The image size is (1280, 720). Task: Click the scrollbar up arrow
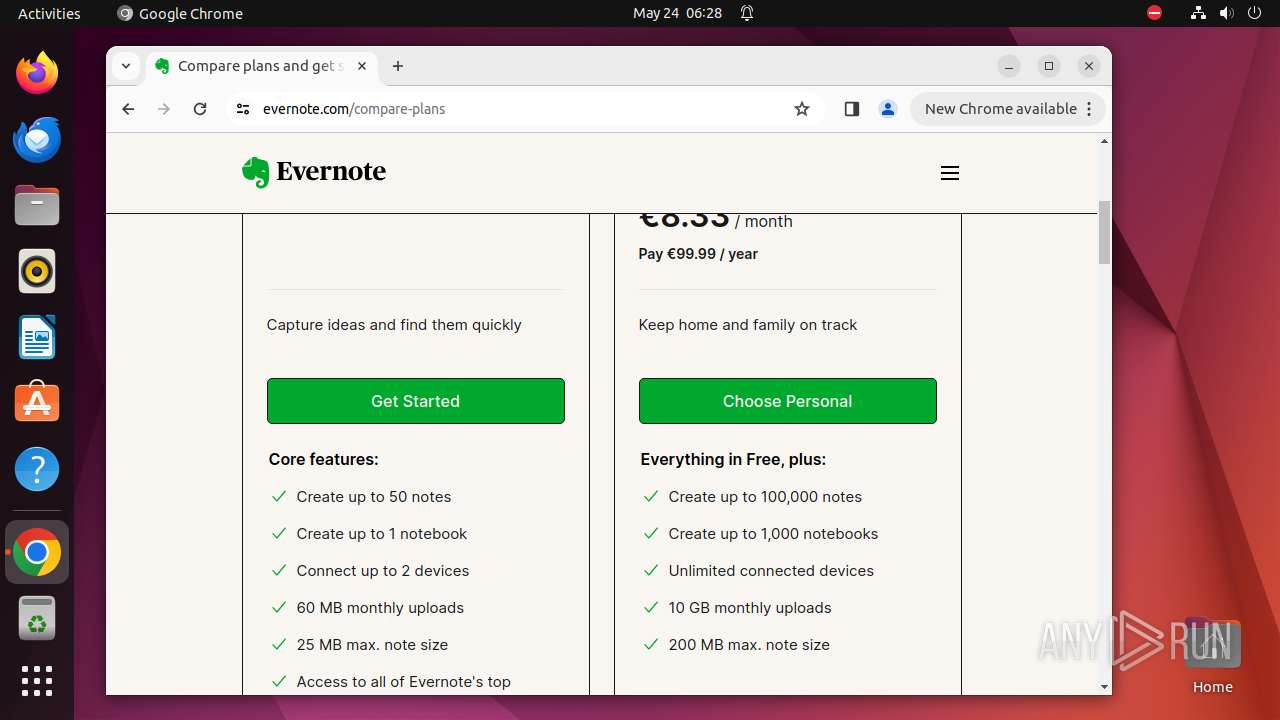[x=1104, y=141]
